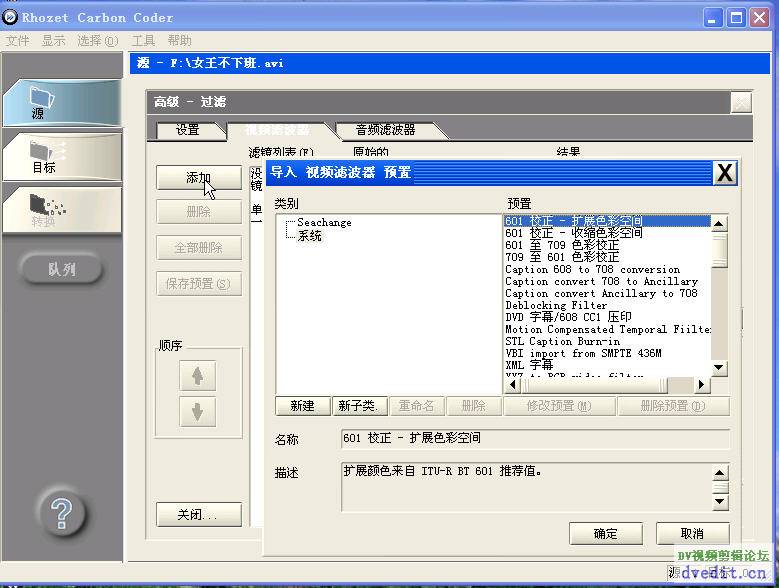The image size is (779, 588).
Task: Click the 新建 button
Action: [x=303, y=406]
